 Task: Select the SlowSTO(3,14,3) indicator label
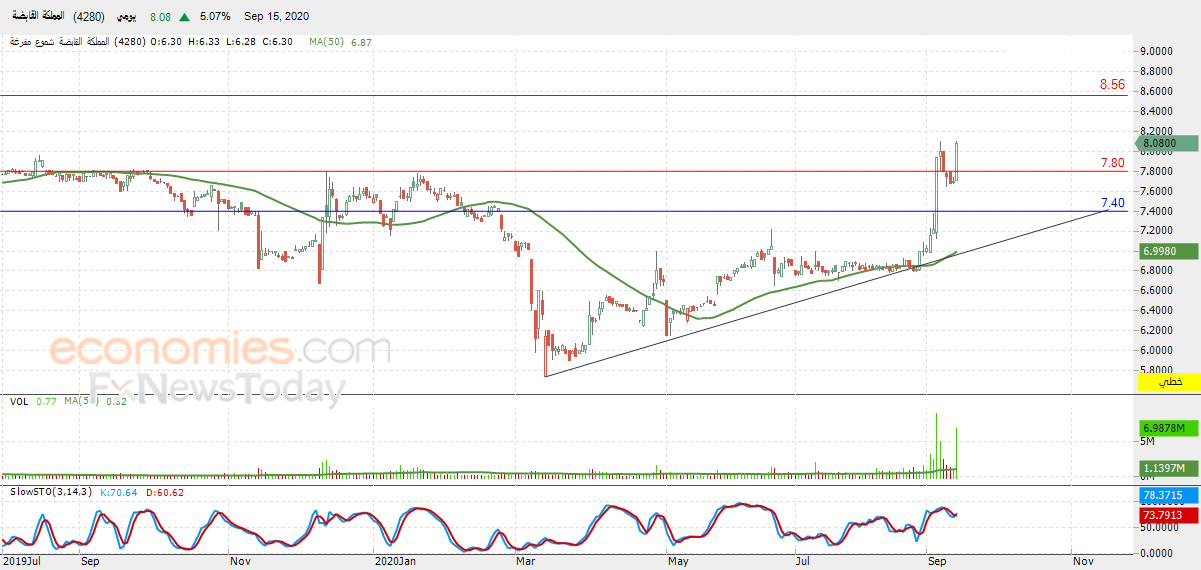[48, 492]
